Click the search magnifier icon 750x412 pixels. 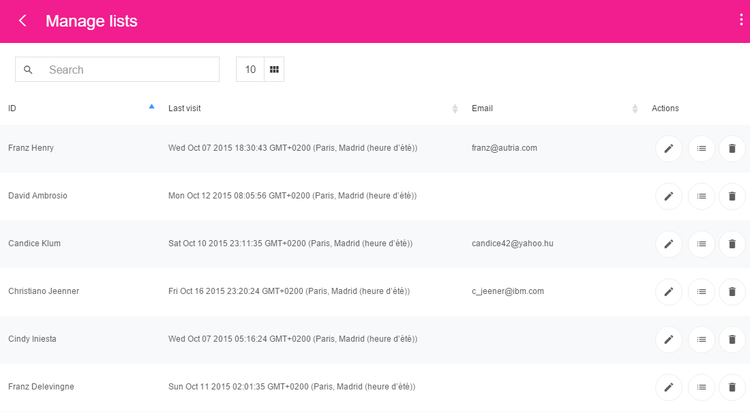click(28, 69)
